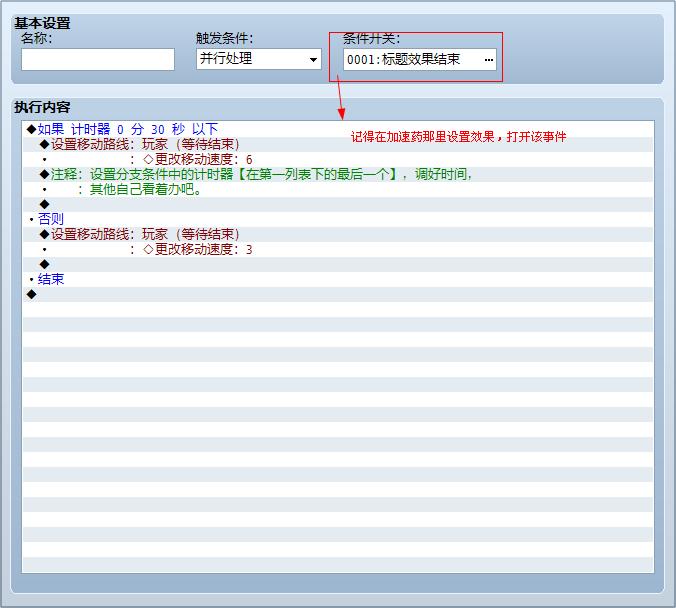Select the first 设置移动路线：玩家 (等待结束) line

coord(338,144)
